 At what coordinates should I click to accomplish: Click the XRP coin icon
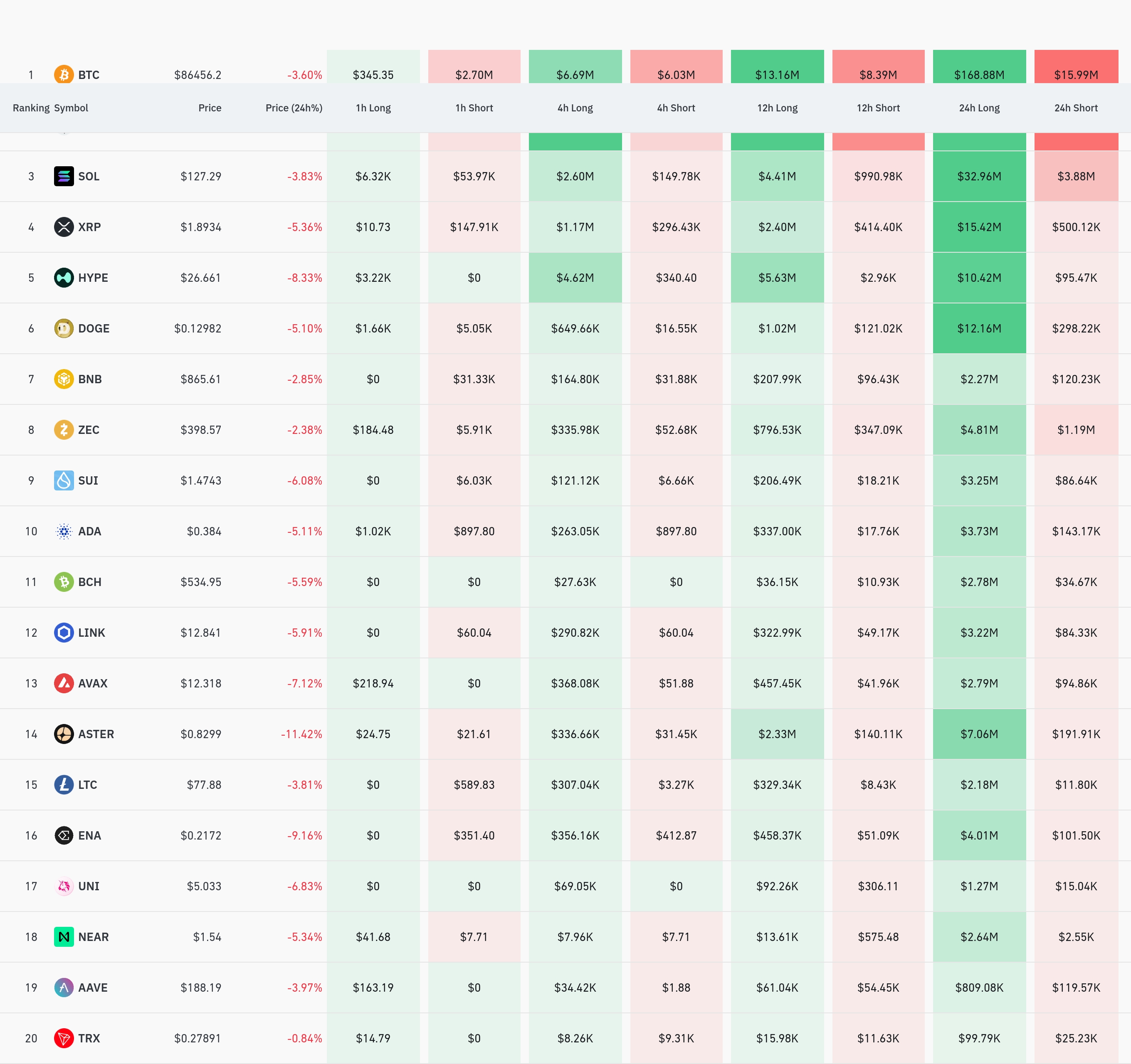pyautogui.click(x=64, y=227)
